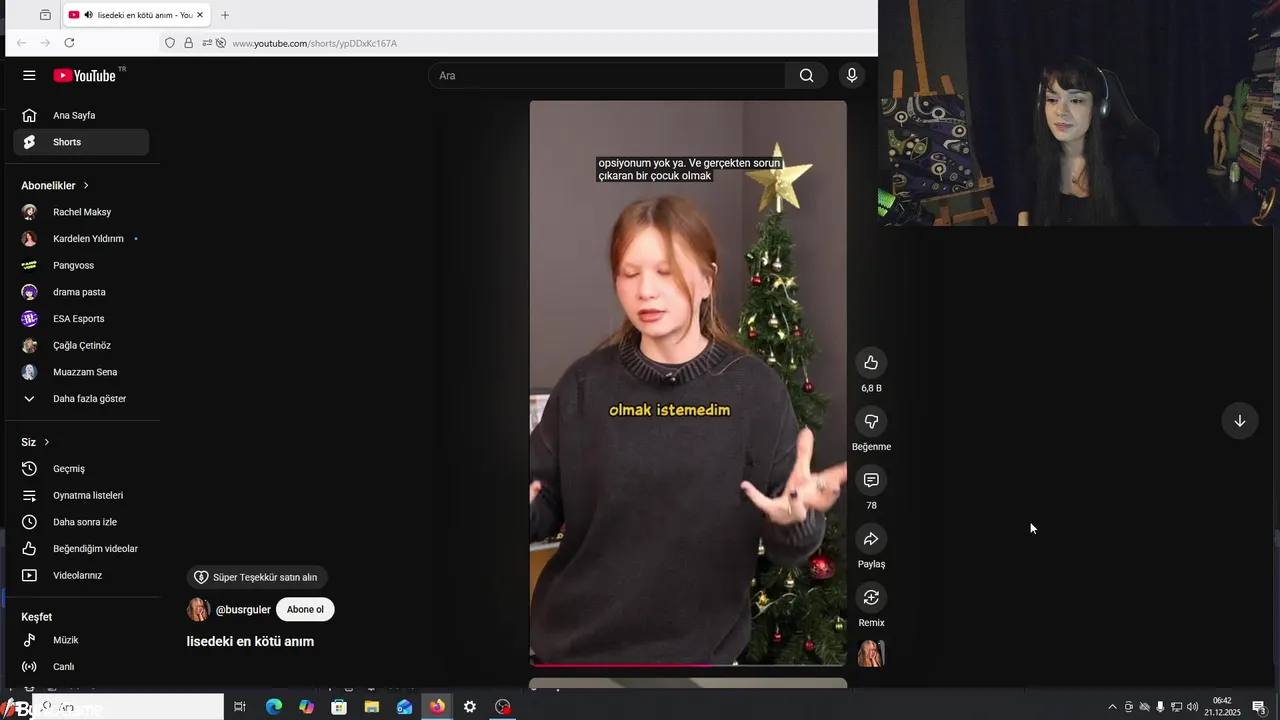
Task: Open taskbar volume control
Action: pos(1192,707)
